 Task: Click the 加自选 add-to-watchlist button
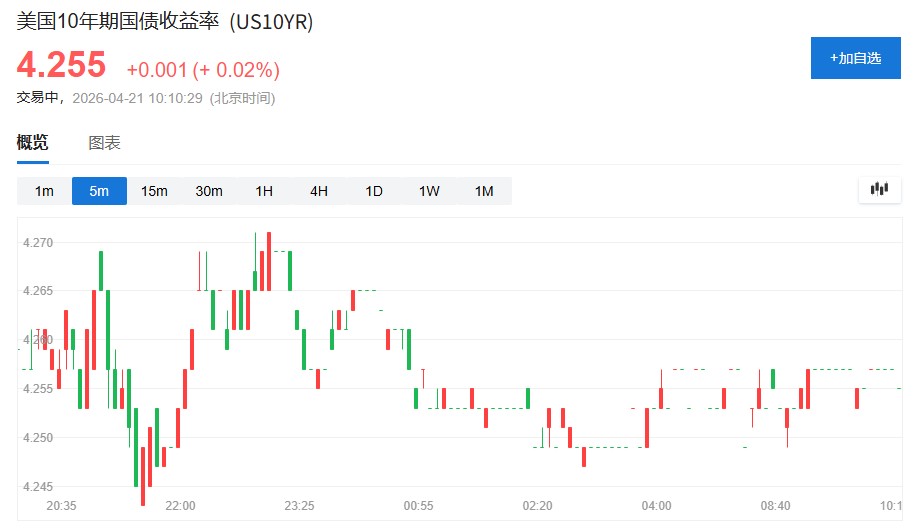856,58
